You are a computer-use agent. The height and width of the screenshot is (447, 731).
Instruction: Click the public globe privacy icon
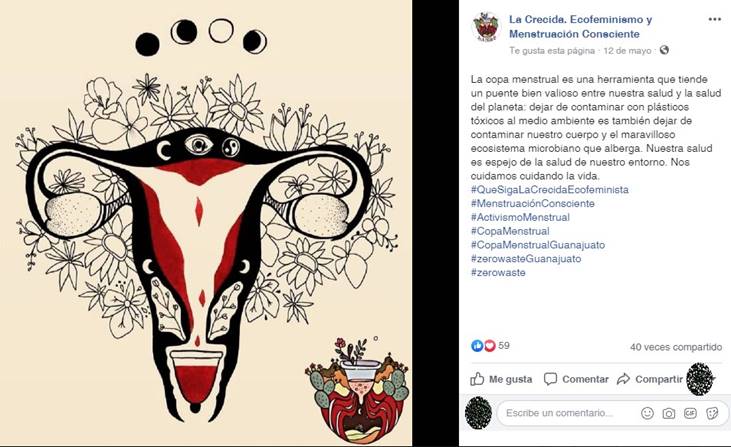click(x=664, y=50)
